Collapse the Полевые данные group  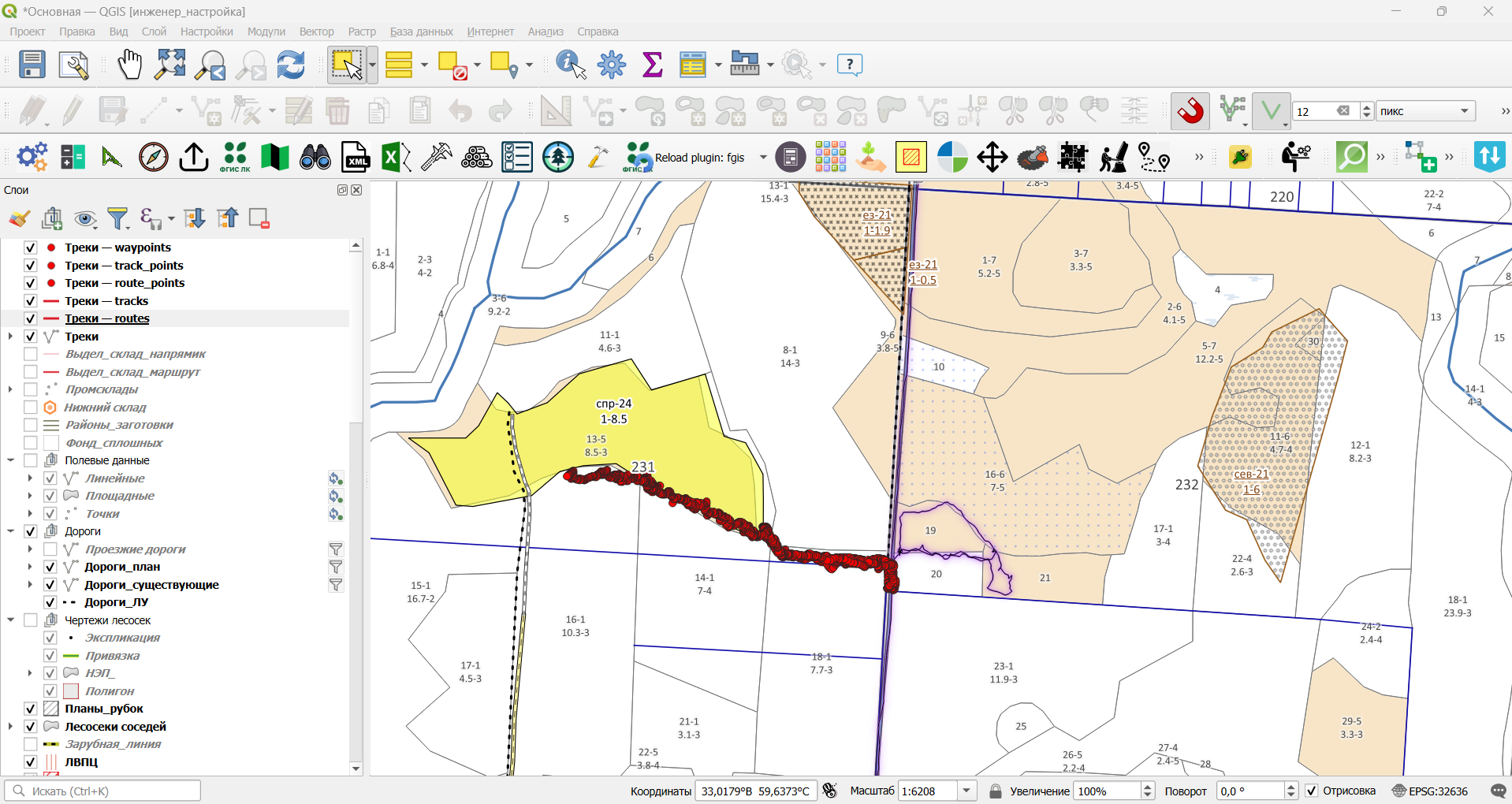click(x=10, y=460)
